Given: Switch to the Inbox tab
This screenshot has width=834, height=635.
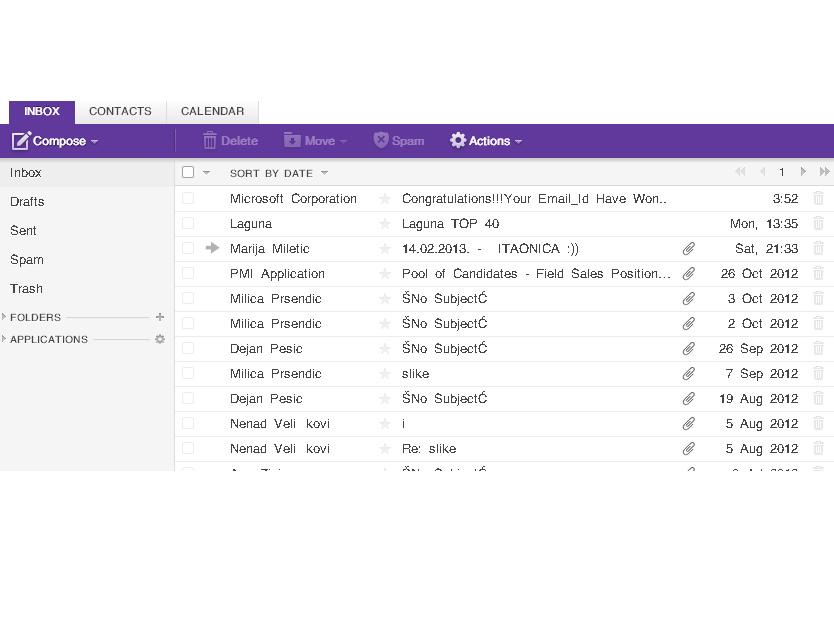Looking at the screenshot, I should click(42, 112).
